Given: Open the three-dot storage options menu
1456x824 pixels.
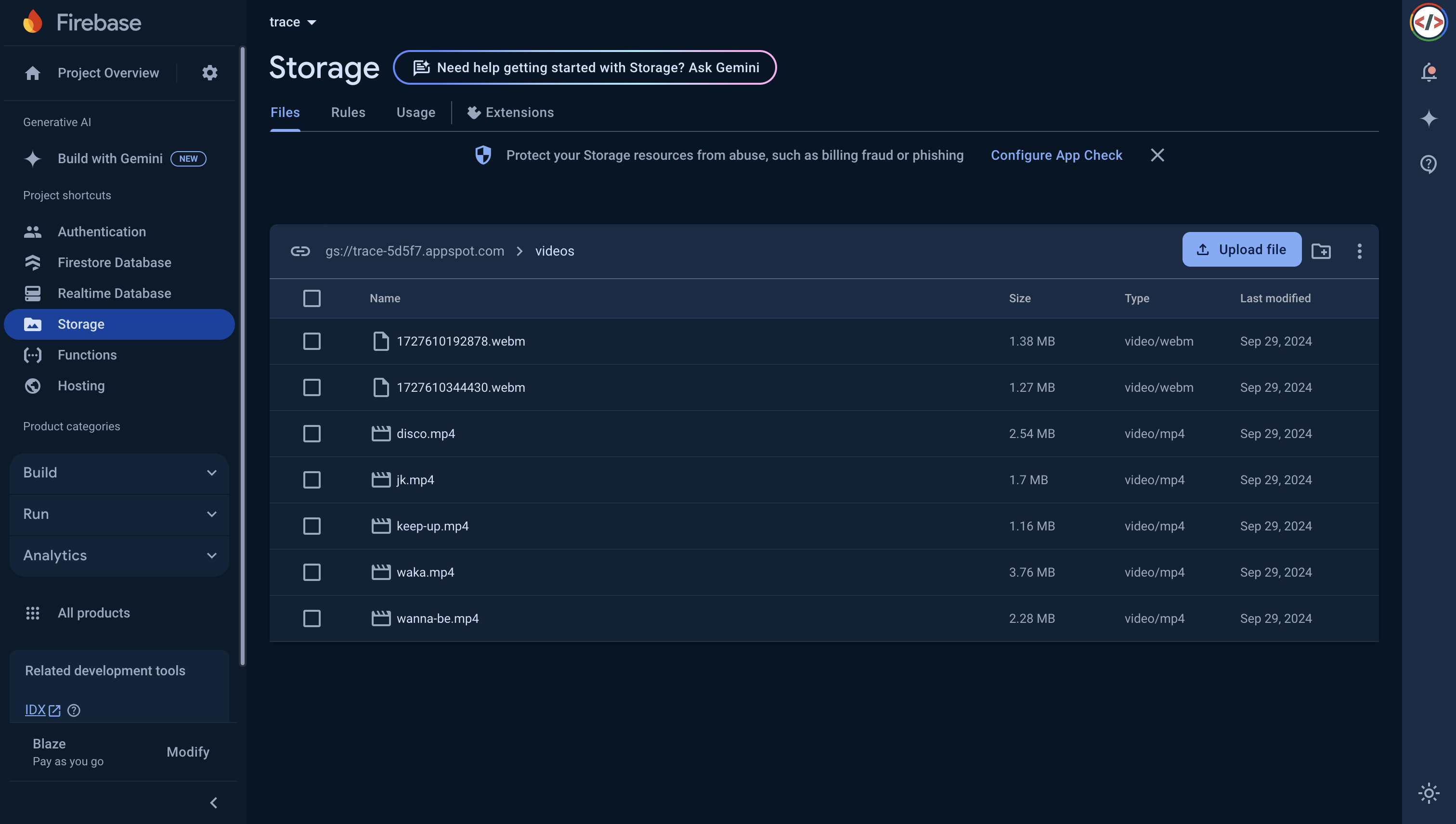Looking at the screenshot, I should coord(1359,251).
